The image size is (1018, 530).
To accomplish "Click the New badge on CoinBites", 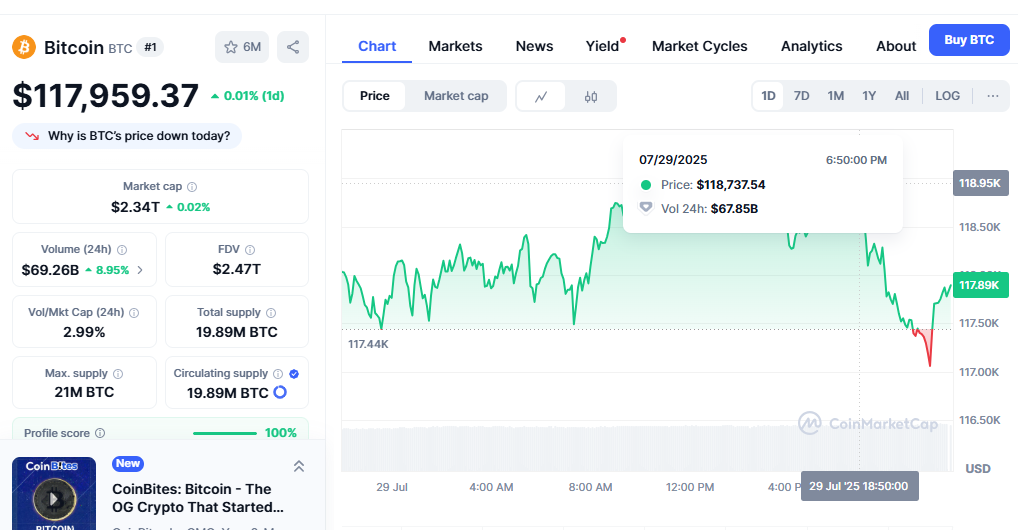I will pyautogui.click(x=128, y=464).
